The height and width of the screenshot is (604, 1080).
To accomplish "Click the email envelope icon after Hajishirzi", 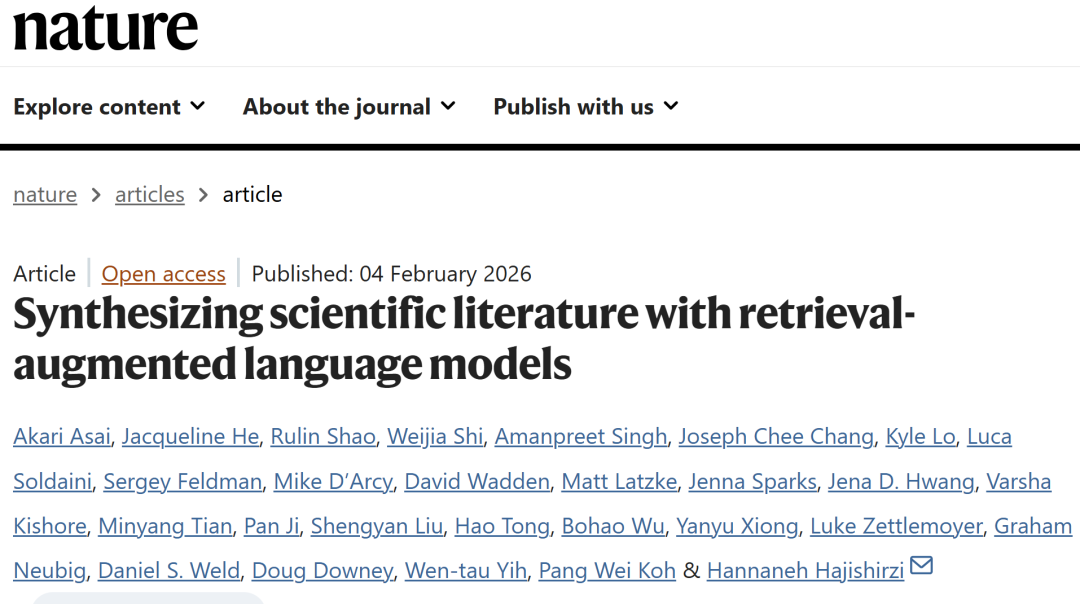I will click(x=921, y=567).
